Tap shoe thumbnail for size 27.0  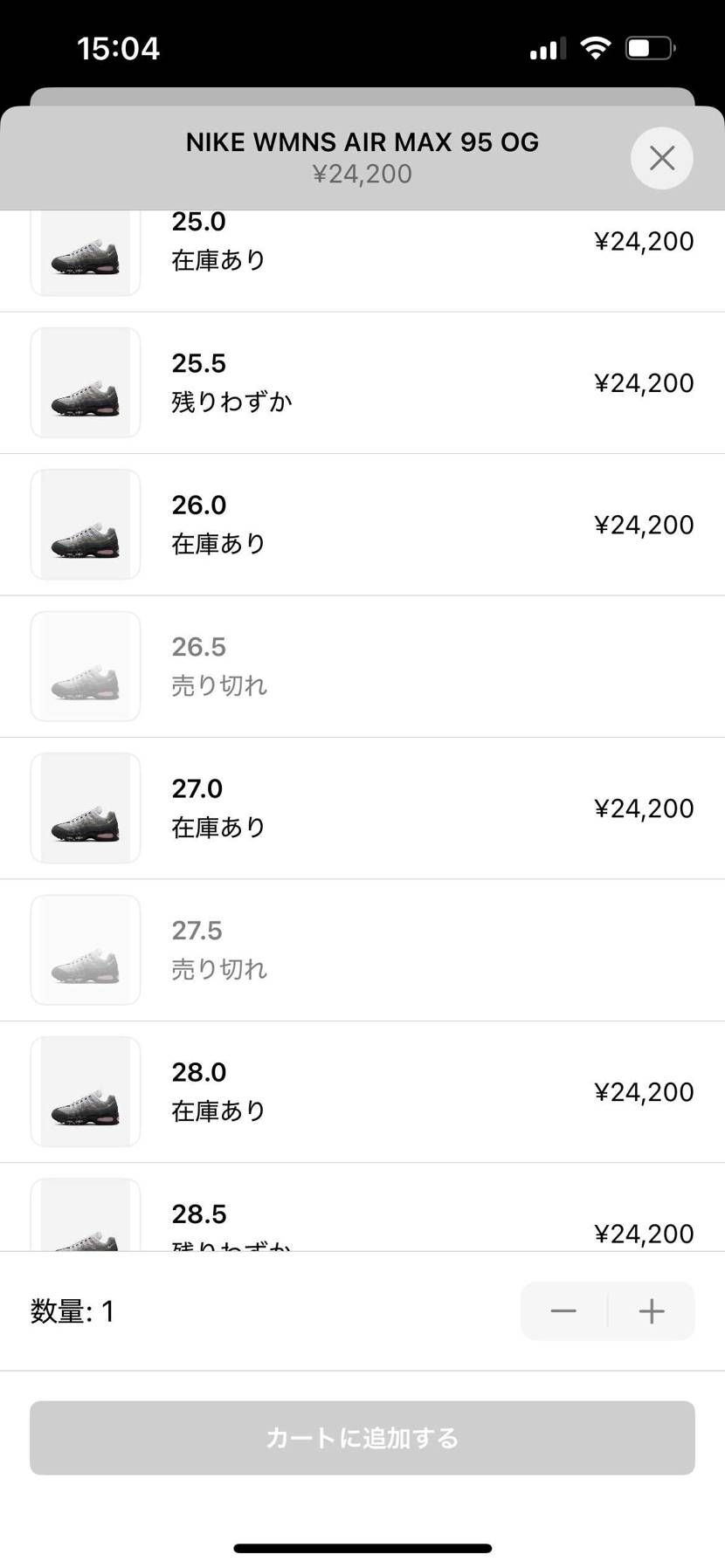tap(86, 808)
